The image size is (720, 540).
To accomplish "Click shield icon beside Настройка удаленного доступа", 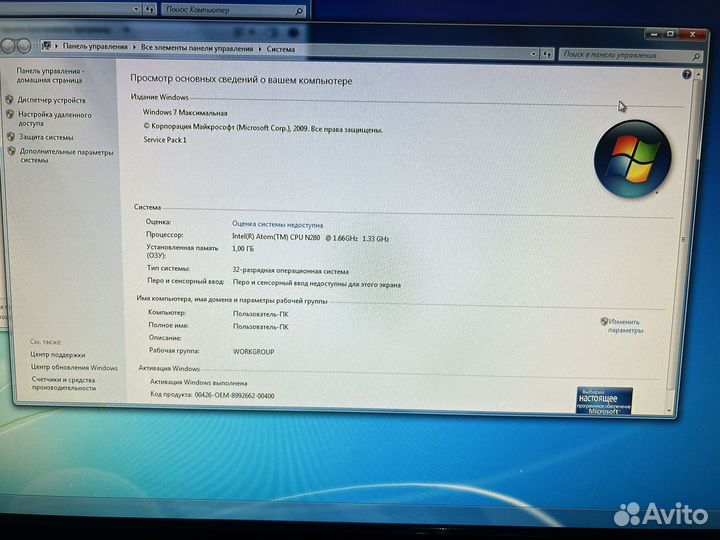I will coord(10,115).
